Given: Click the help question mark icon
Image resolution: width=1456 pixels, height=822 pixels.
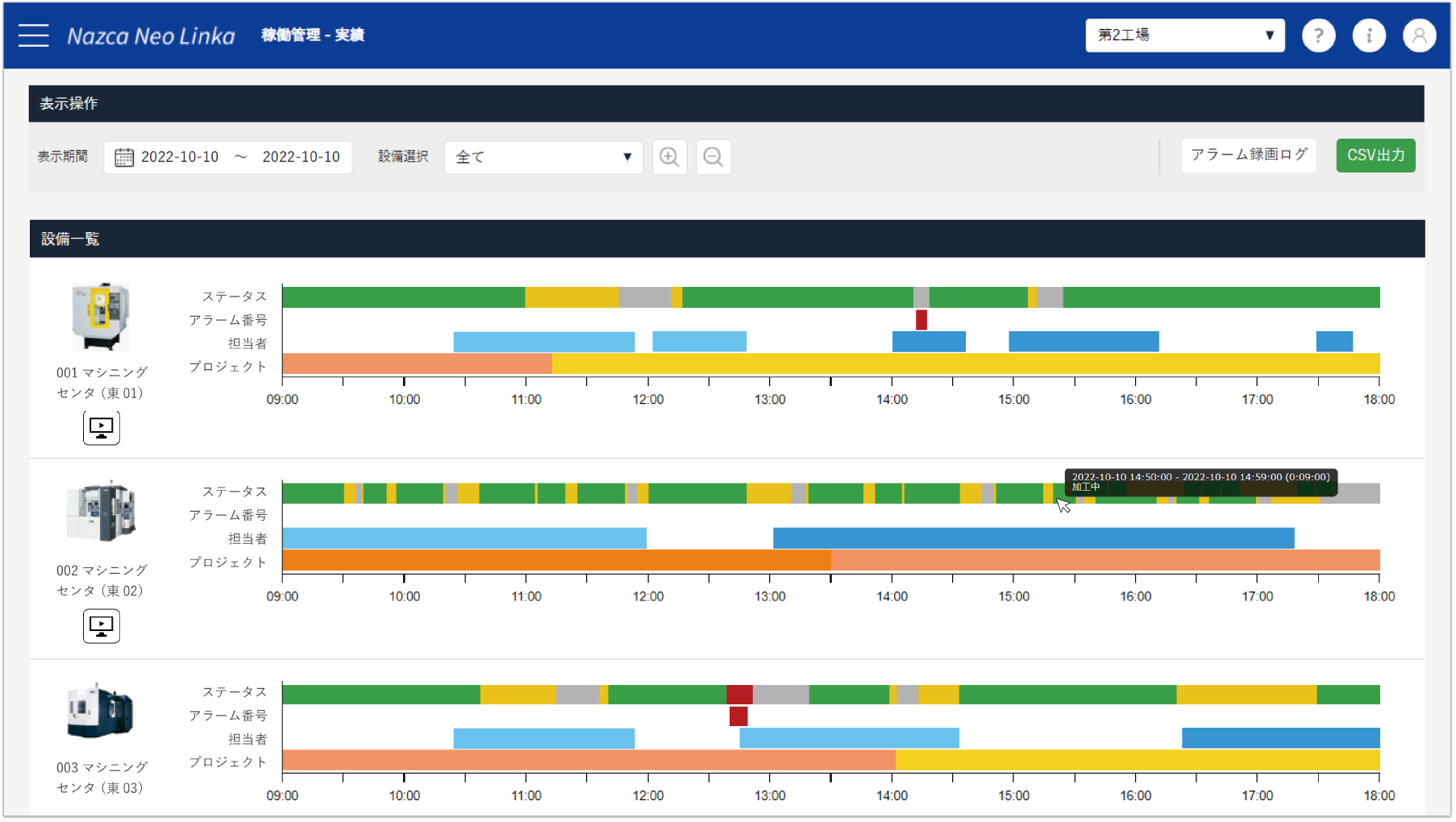Looking at the screenshot, I should tap(1318, 35).
